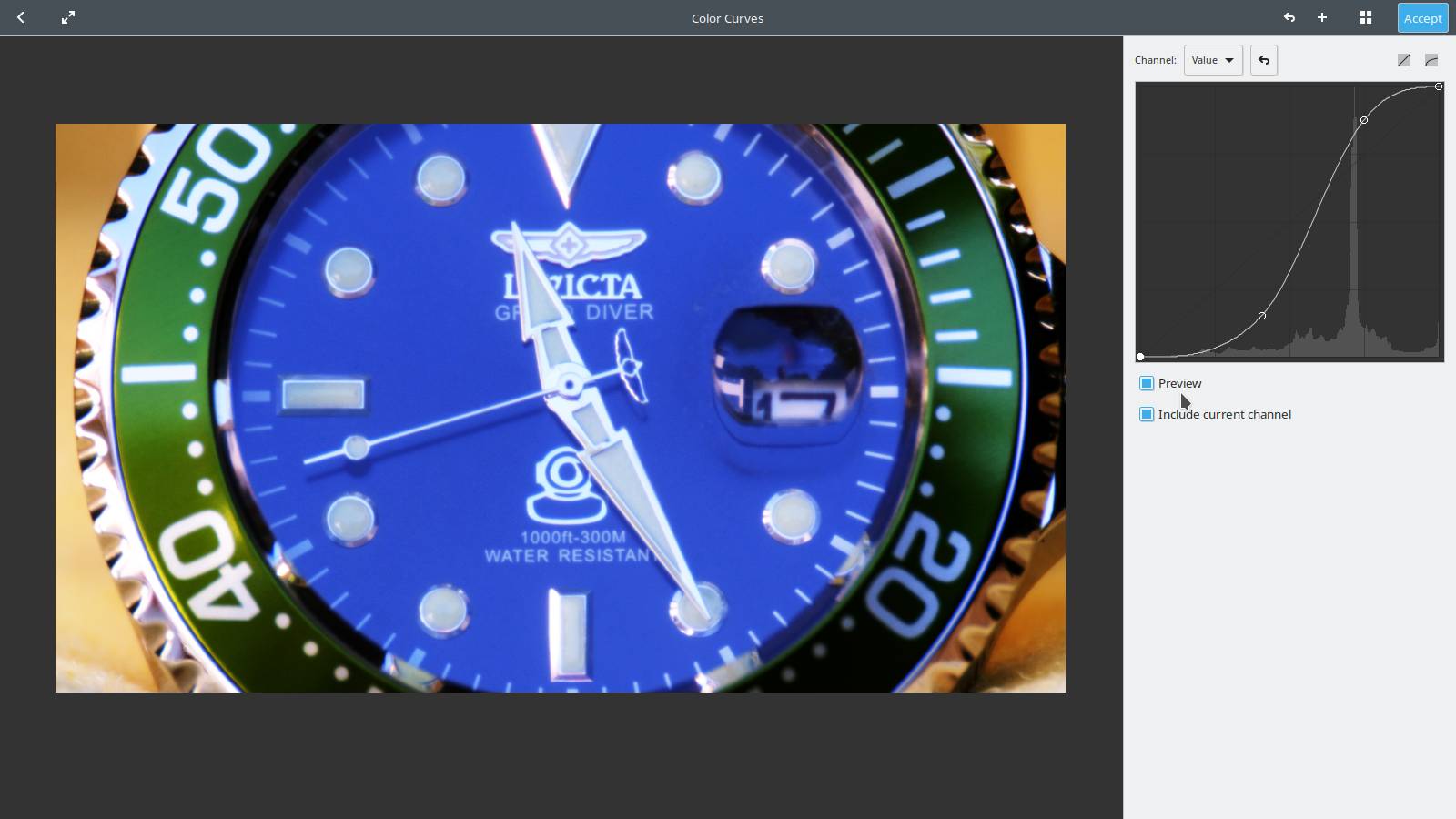Click the watch image preview
This screenshot has height=819, width=1456.
point(561,408)
